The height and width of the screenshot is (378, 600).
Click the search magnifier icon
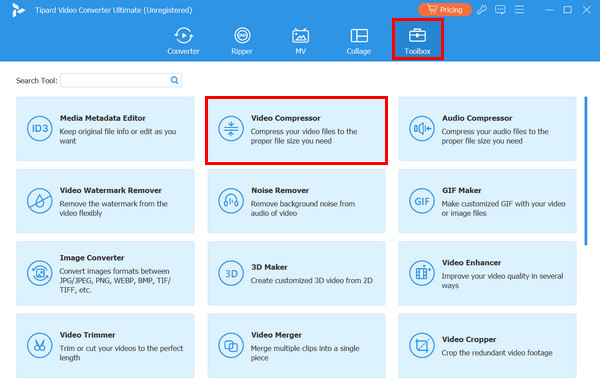click(x=174, y=80)
